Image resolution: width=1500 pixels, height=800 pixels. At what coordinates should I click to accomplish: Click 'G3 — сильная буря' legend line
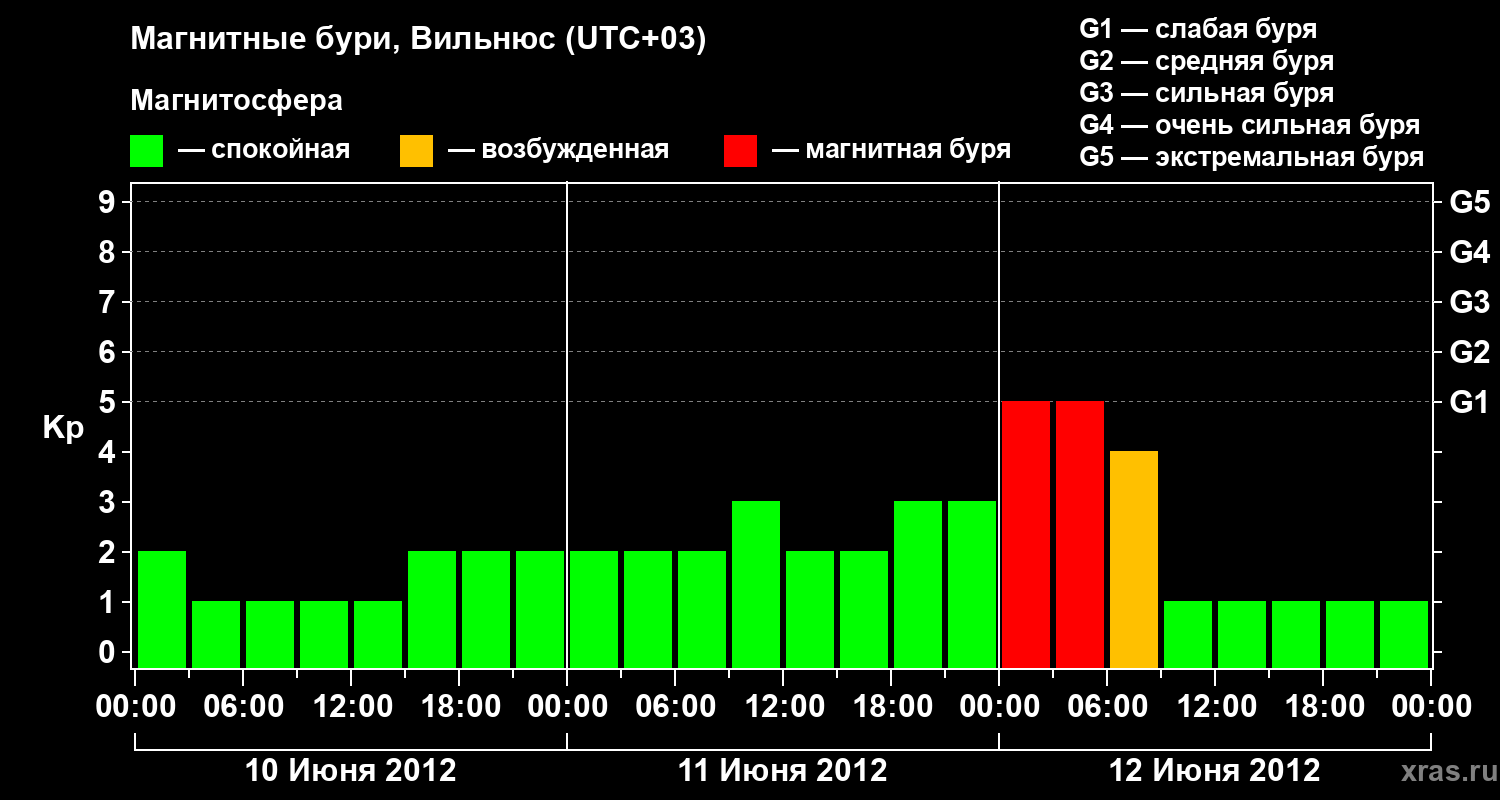[x=1206, y=93]
